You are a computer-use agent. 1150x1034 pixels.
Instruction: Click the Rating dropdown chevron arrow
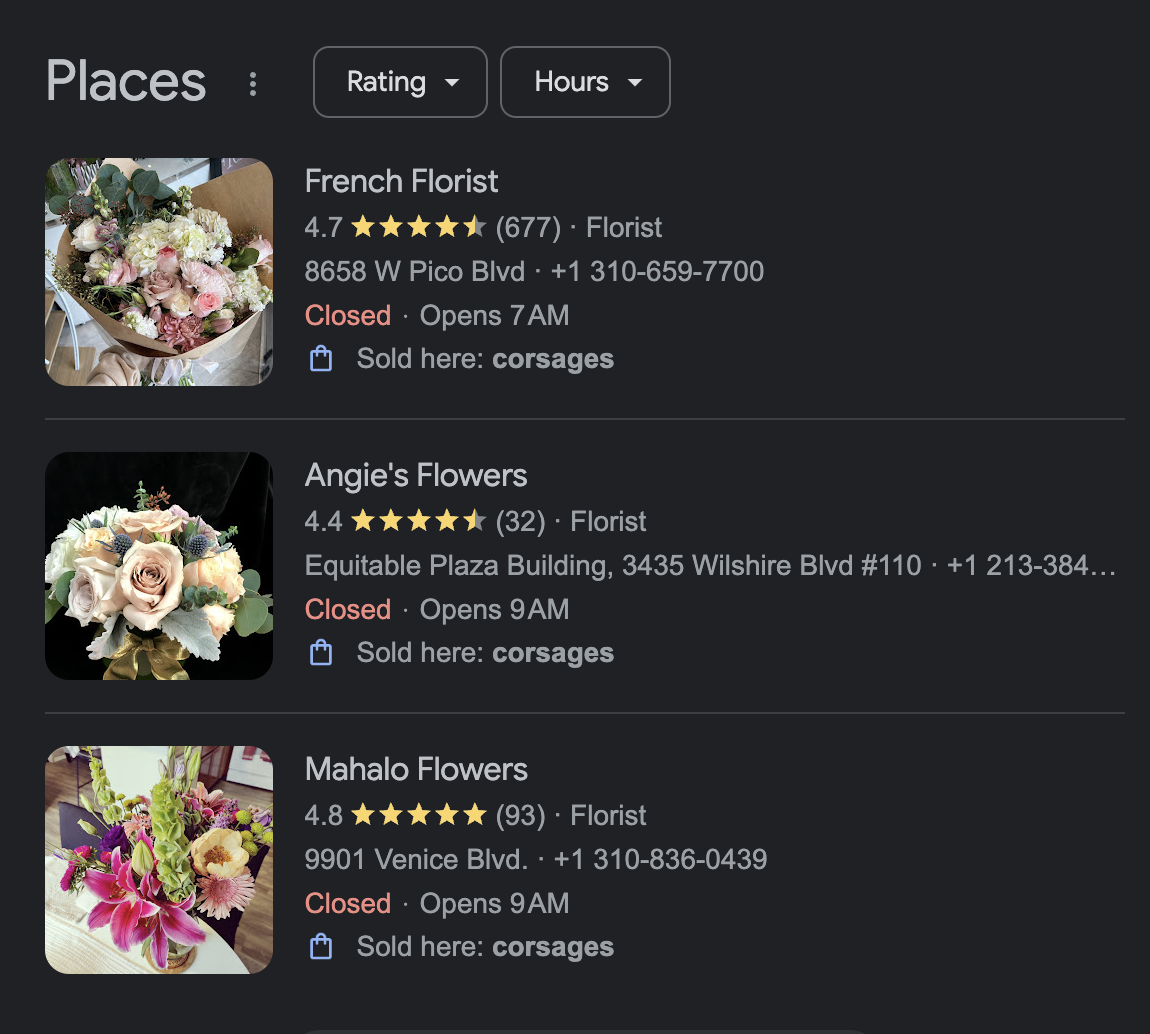(x=452, y=84)
